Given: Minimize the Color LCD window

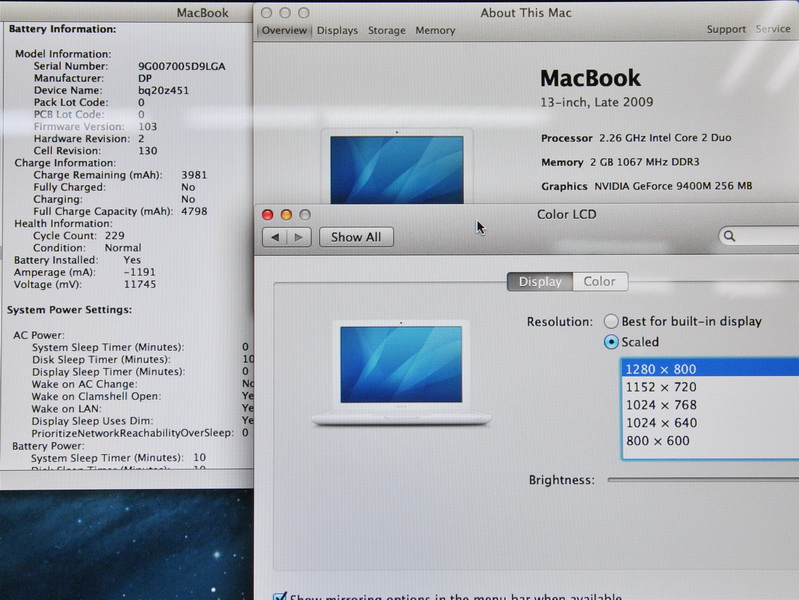Looking at the screenshot, I should pyautogui.click(x=286, y=215).
